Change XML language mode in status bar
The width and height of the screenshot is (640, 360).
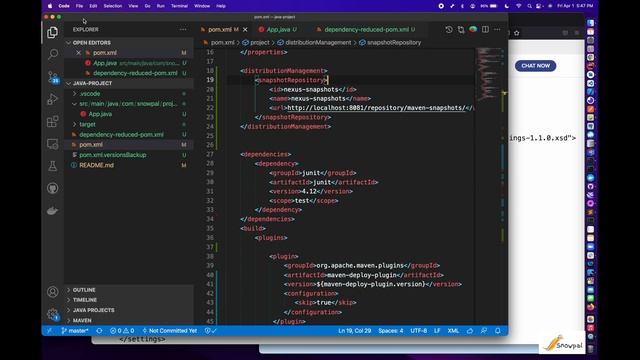(x=453, y=331)
